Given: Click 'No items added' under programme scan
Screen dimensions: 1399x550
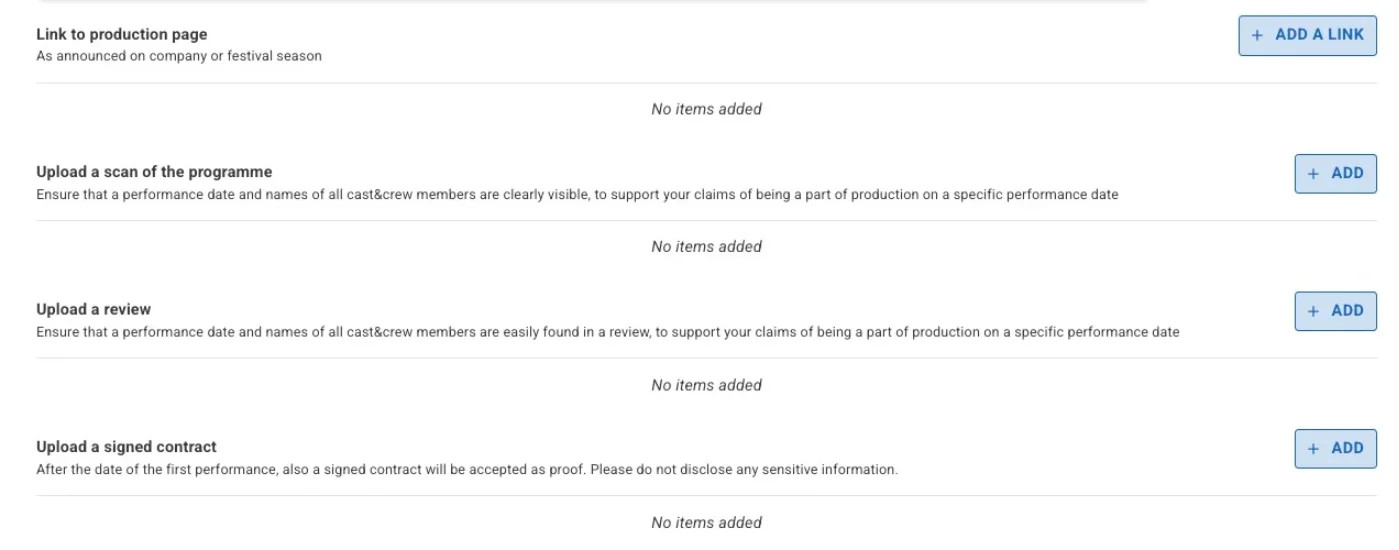Looking at the screenshot, I should (706, 247).
